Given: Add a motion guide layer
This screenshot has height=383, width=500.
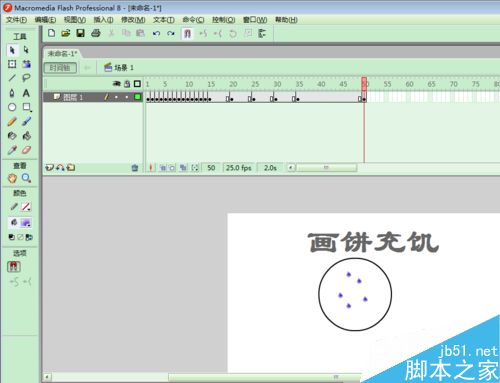Looking at the screenshot, I should pyautogui.click(x=60, y=168).
